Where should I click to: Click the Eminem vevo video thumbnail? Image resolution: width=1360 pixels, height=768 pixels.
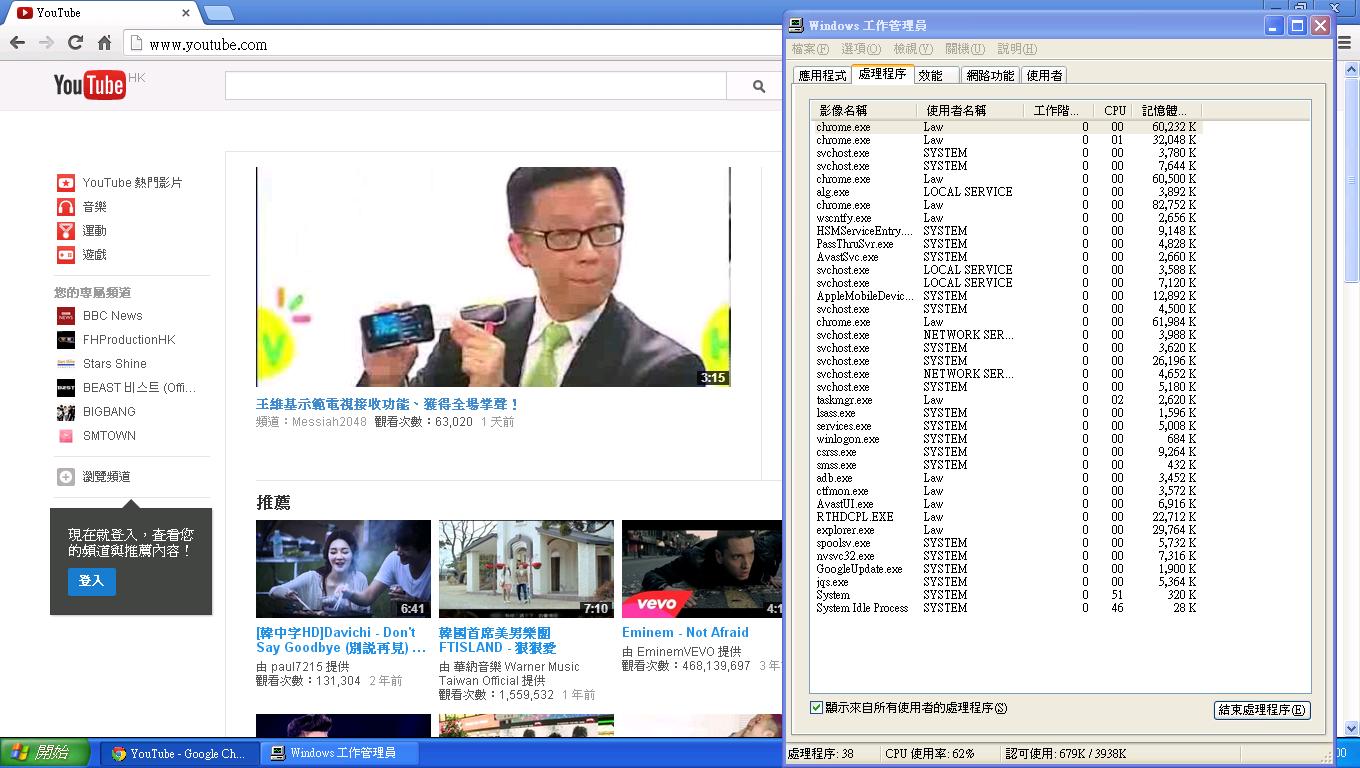tap(701, 569)
